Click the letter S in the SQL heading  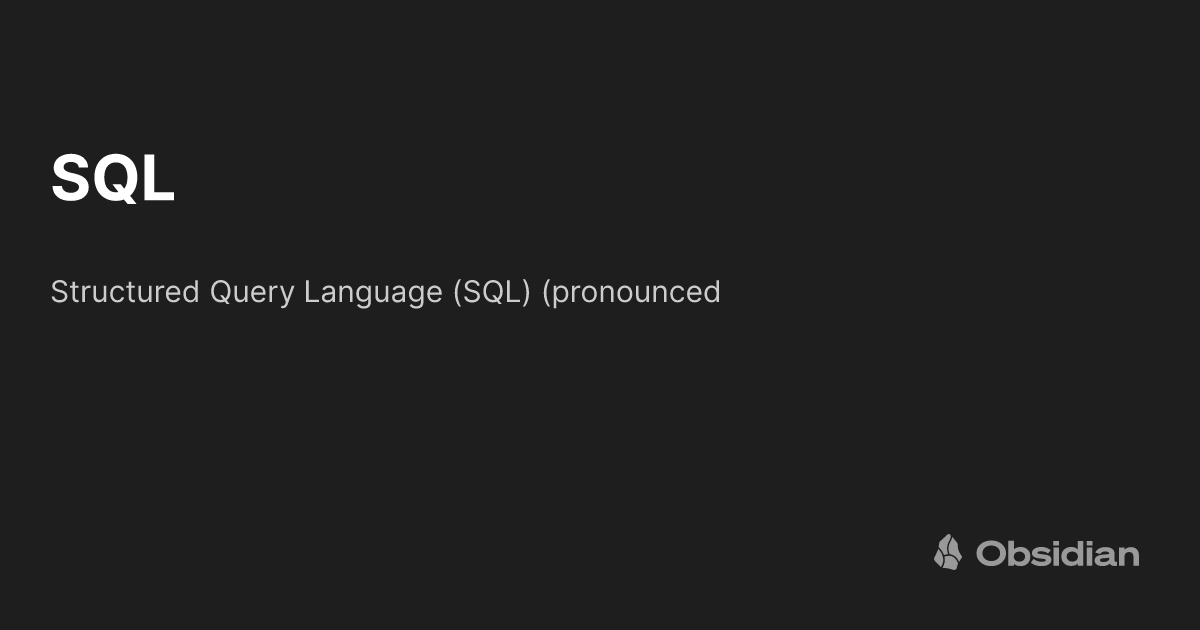(70, 179)
